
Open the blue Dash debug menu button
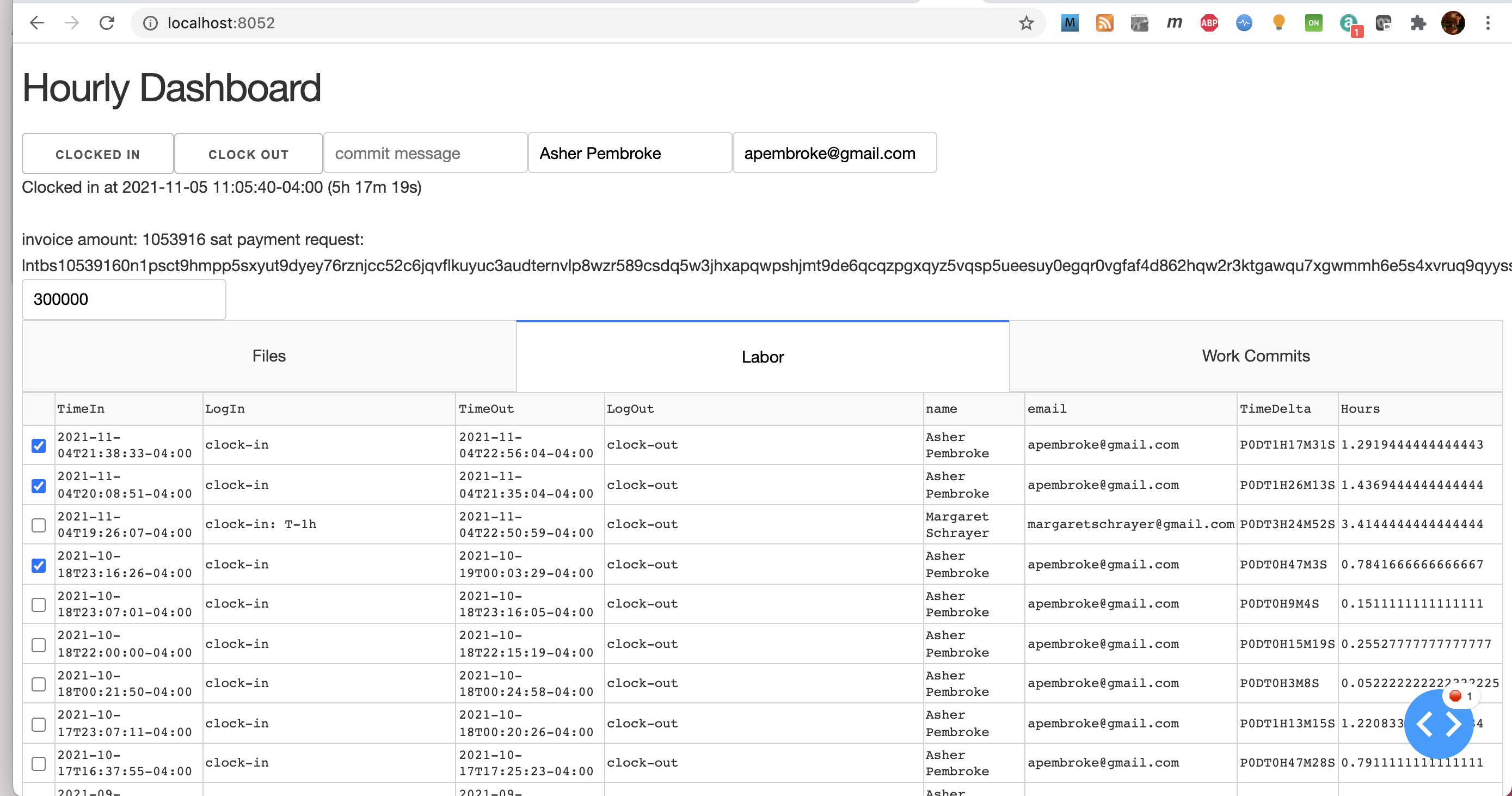click(x=1438, y=723)
